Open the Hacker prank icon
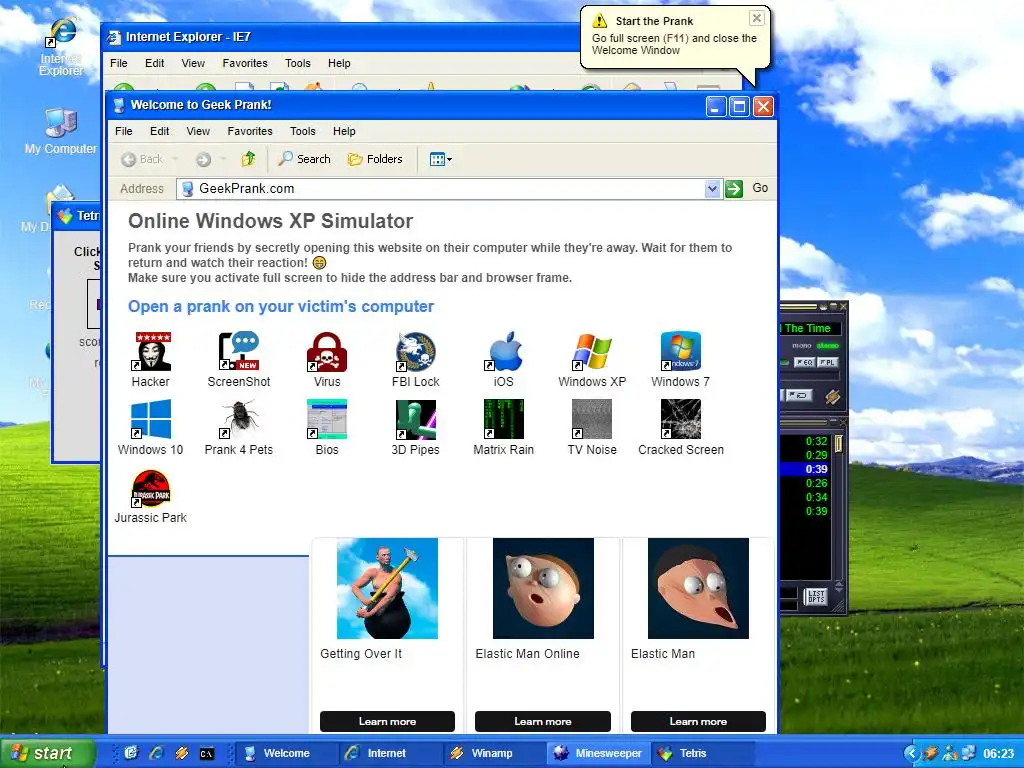Screen dimensions: 1024x768 (x=151, y=359)
